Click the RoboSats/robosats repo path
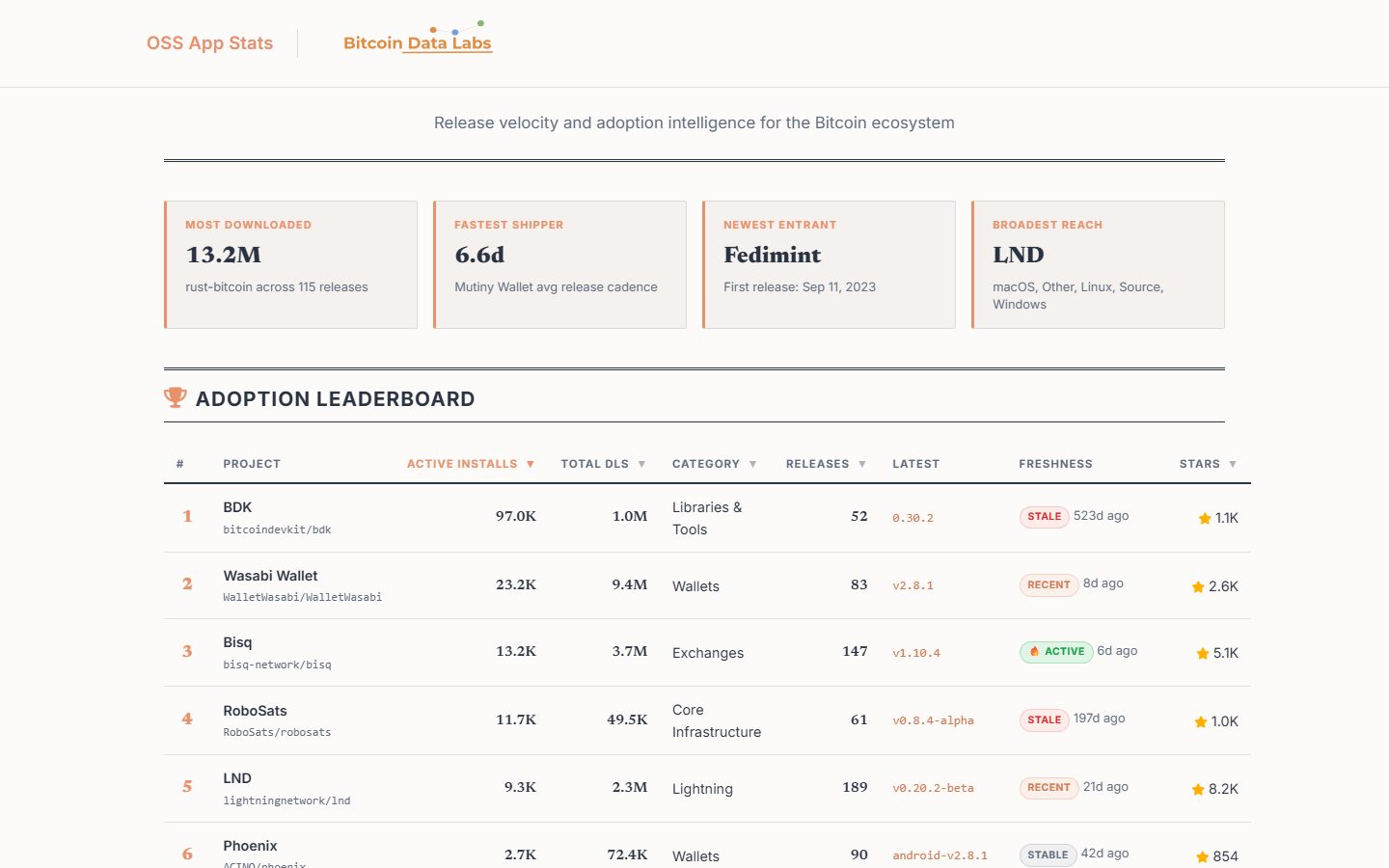This screenshot has width=1389, height=868. pos(277,732)
